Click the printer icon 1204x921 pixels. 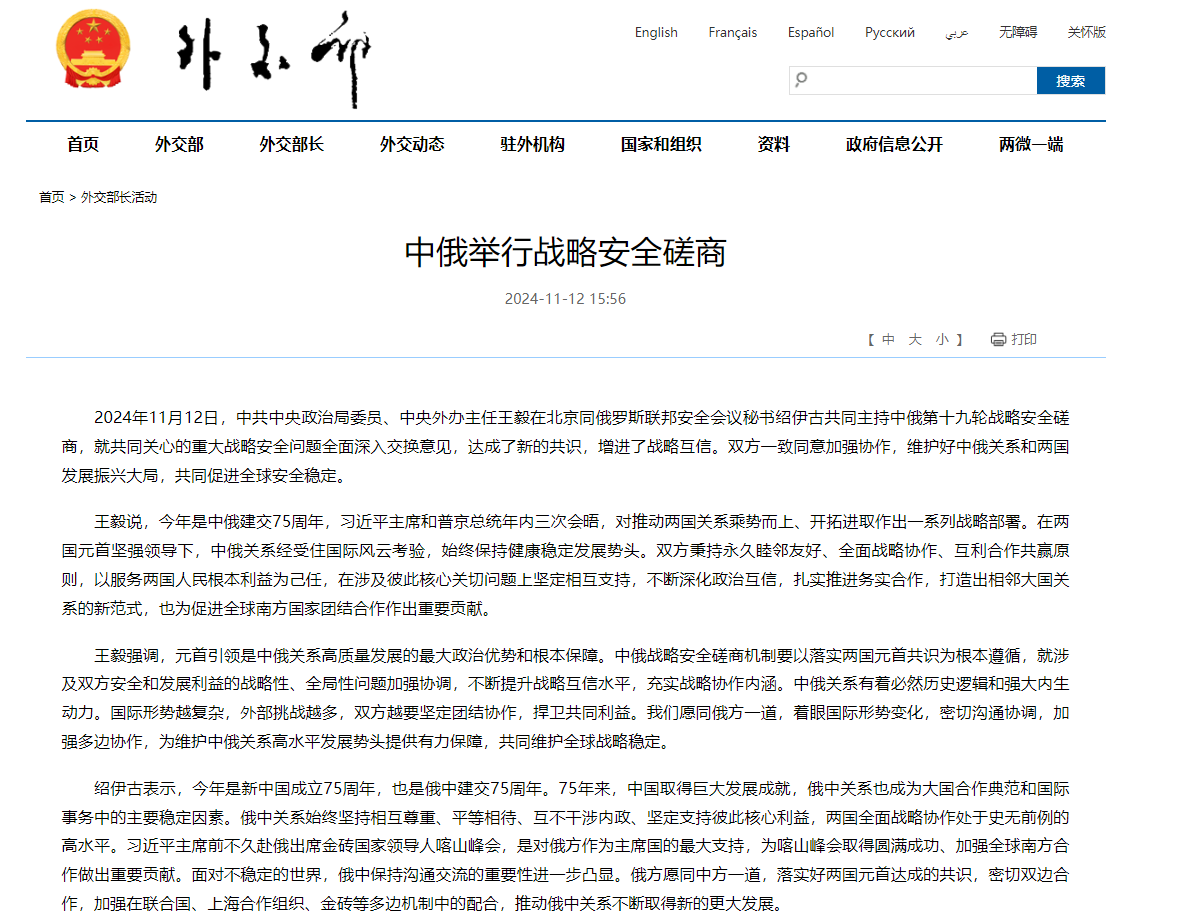(998, 339)
